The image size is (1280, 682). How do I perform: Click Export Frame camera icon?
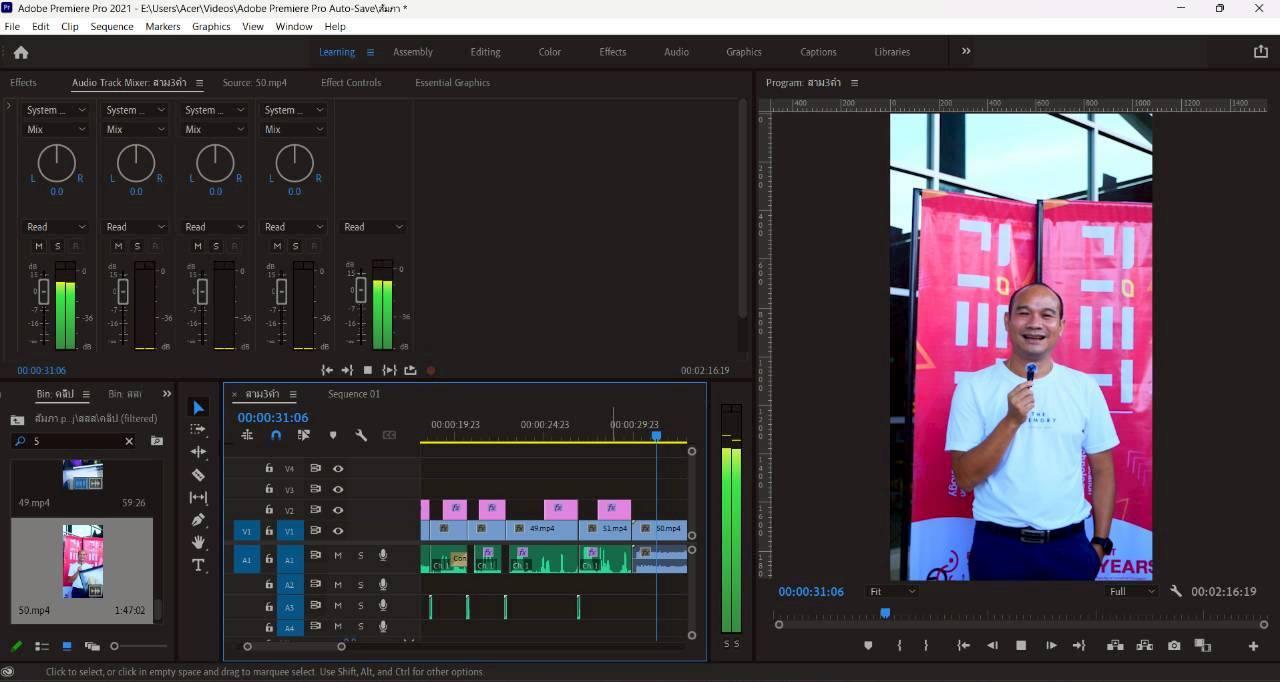(1174, 646)
